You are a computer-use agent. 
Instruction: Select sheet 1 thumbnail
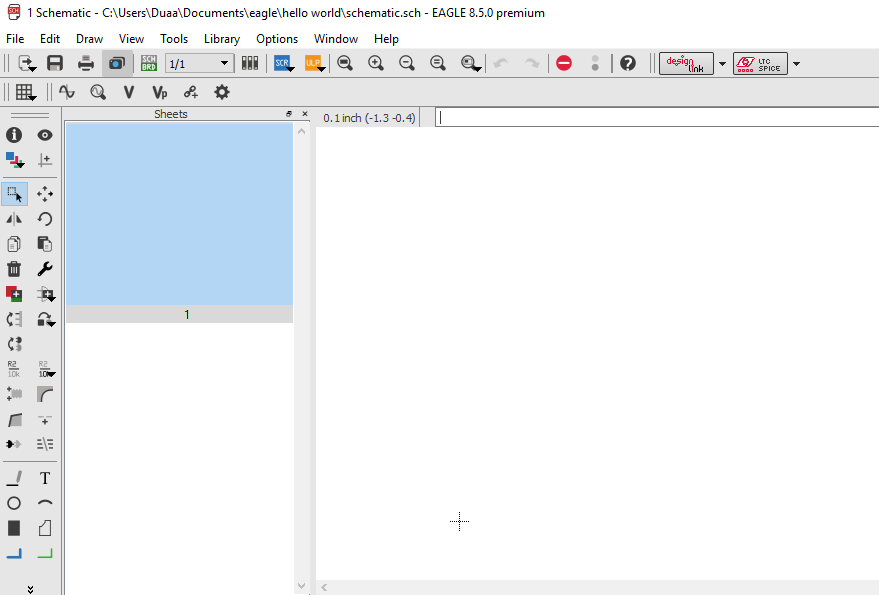pos(179,222)
